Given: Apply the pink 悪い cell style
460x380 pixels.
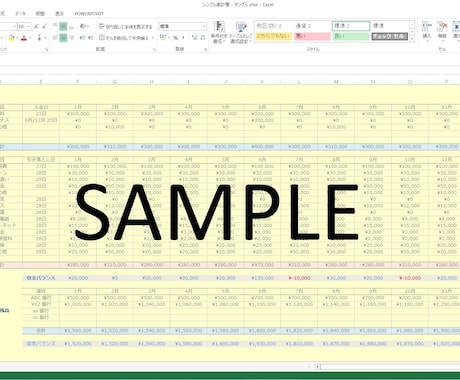Looking at the screenshot, I should pyautogui.click(x=312, y=36).
